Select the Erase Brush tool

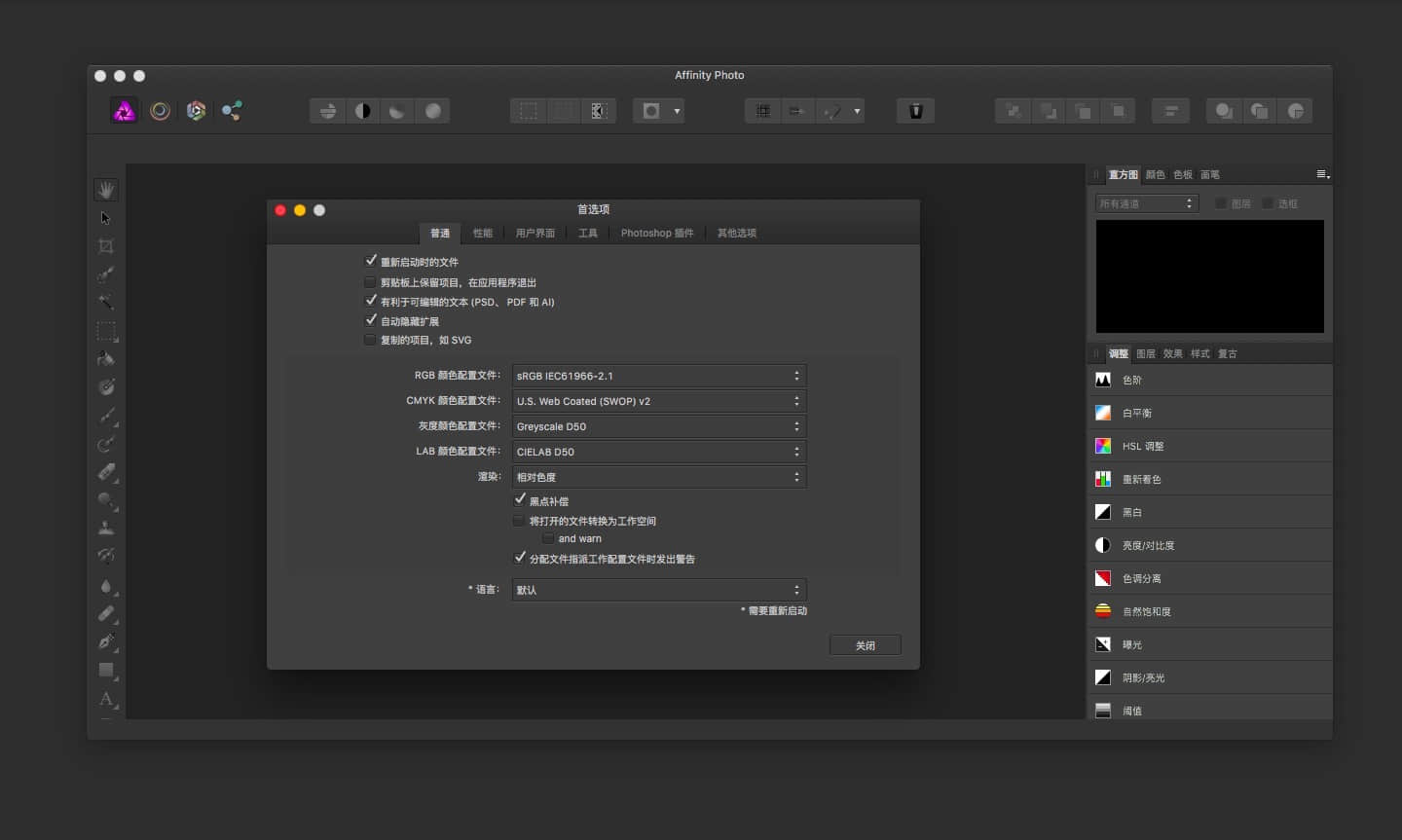click(x=106, y=472)
